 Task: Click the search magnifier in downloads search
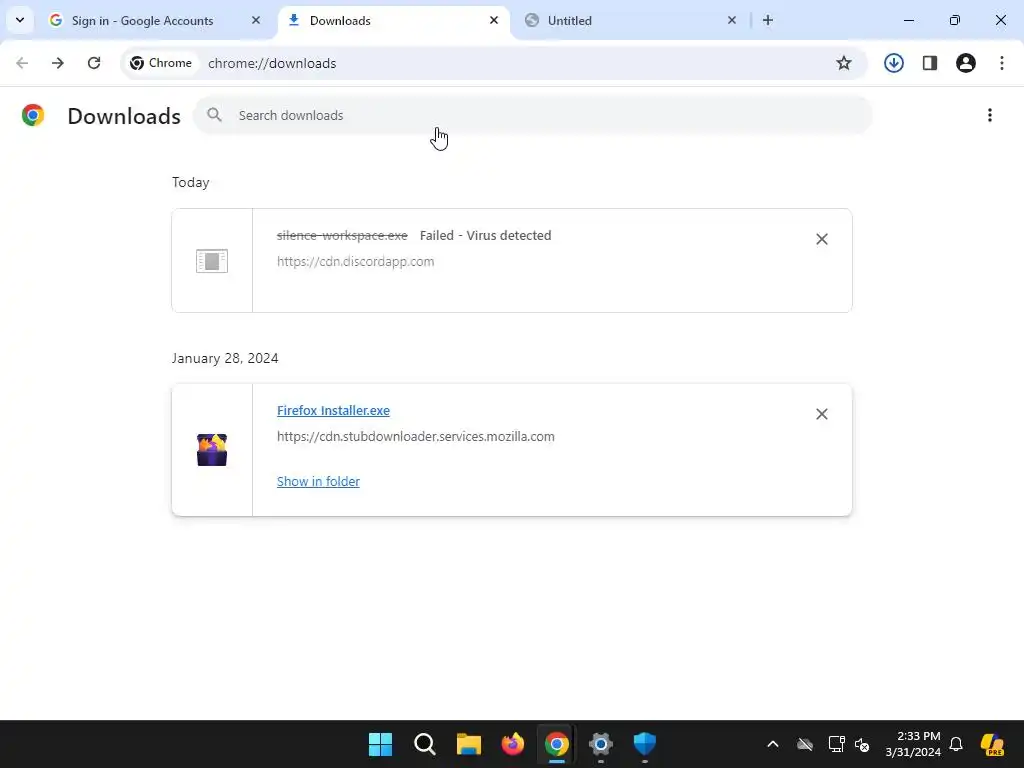pos(214,115)
